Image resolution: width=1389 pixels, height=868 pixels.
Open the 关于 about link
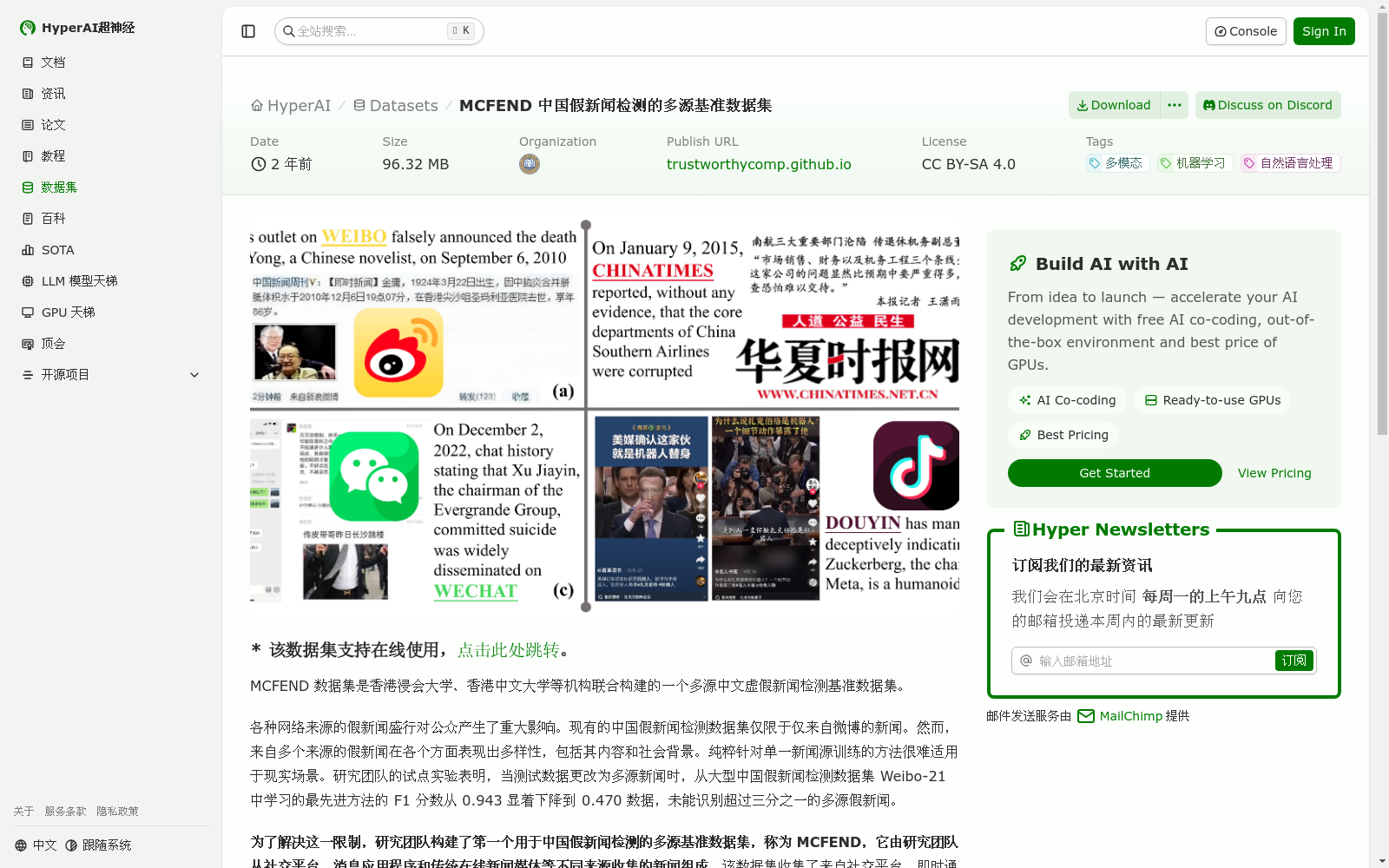(23, 812)
